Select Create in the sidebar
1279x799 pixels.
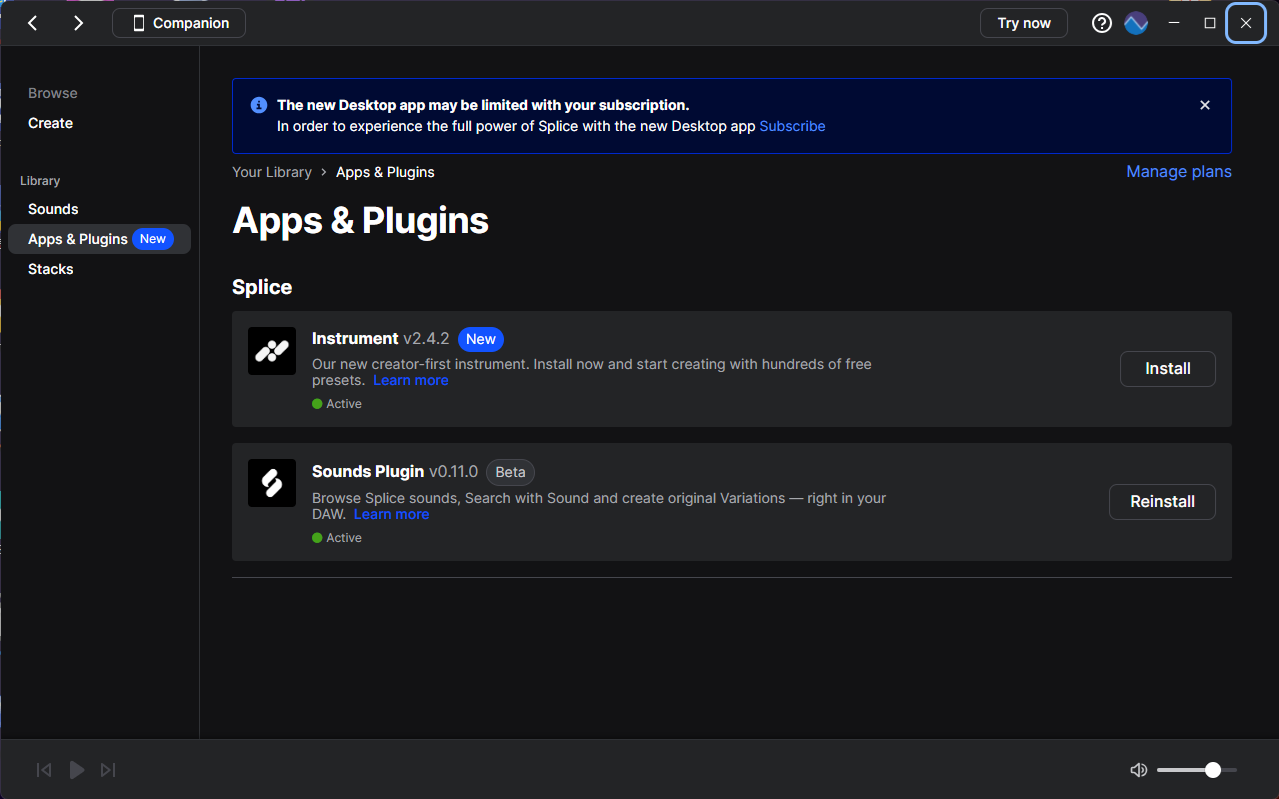[x=51, y=123]
